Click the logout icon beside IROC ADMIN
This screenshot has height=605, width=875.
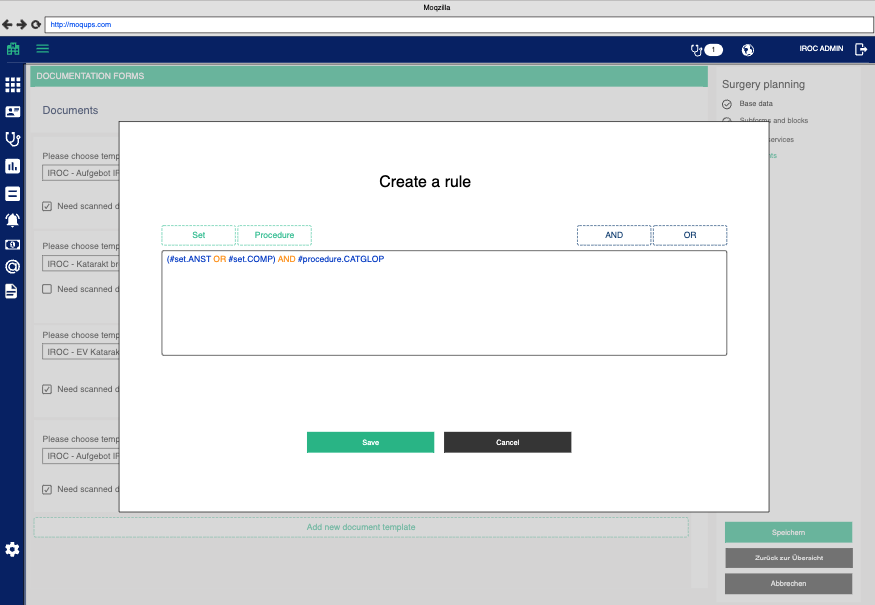(861, 49)
